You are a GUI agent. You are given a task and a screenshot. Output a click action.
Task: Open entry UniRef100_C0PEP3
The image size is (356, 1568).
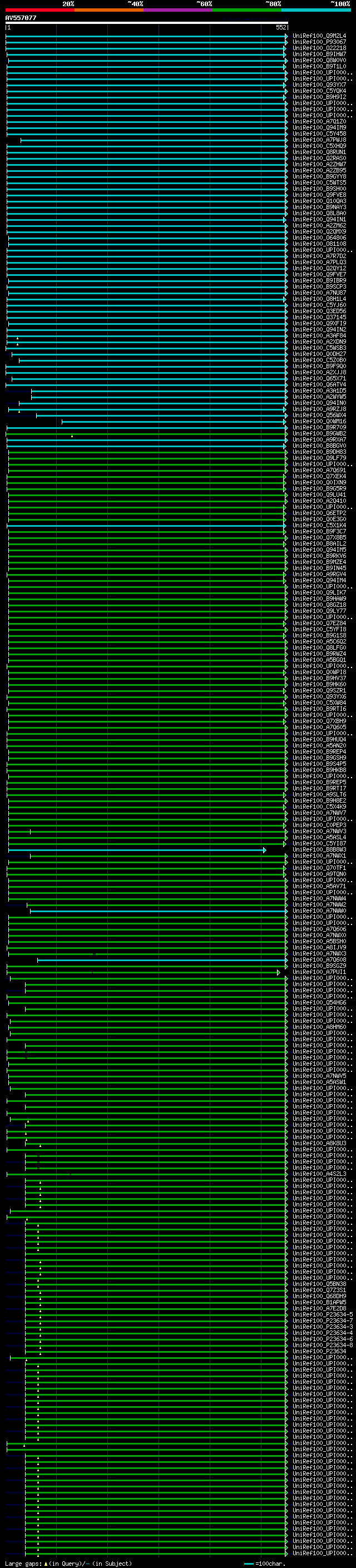pyautogui.click(x=319, y=826)
